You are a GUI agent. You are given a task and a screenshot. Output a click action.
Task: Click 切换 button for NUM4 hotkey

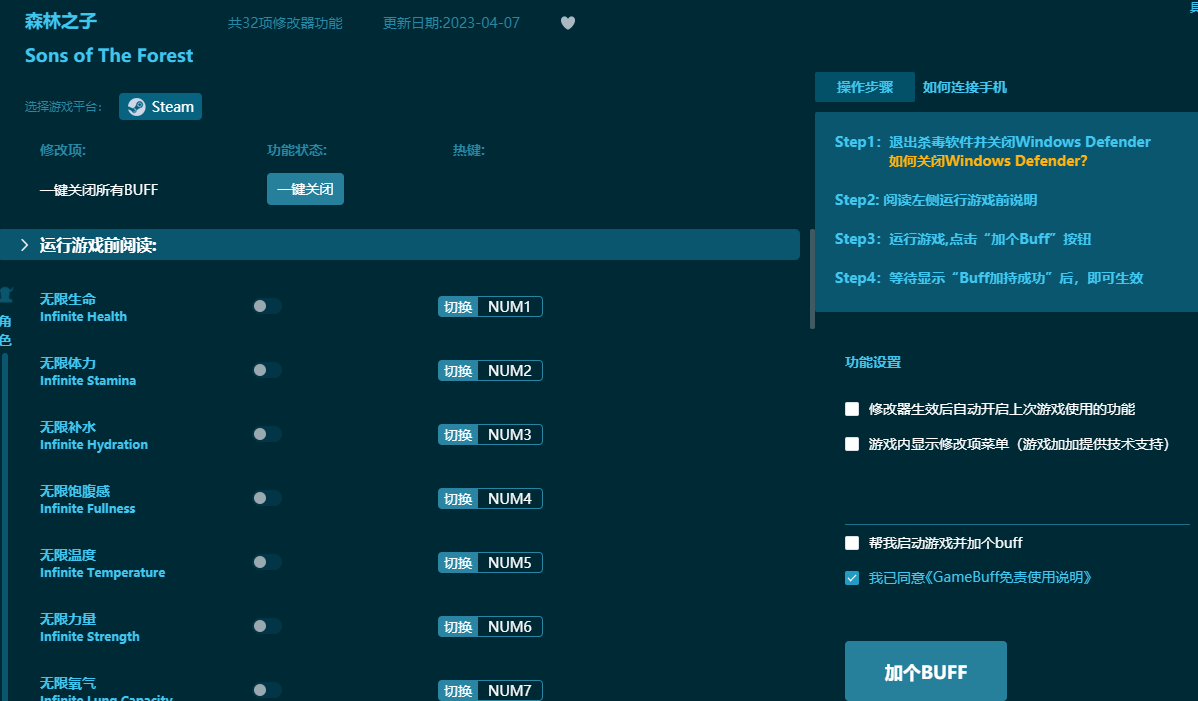458,499
